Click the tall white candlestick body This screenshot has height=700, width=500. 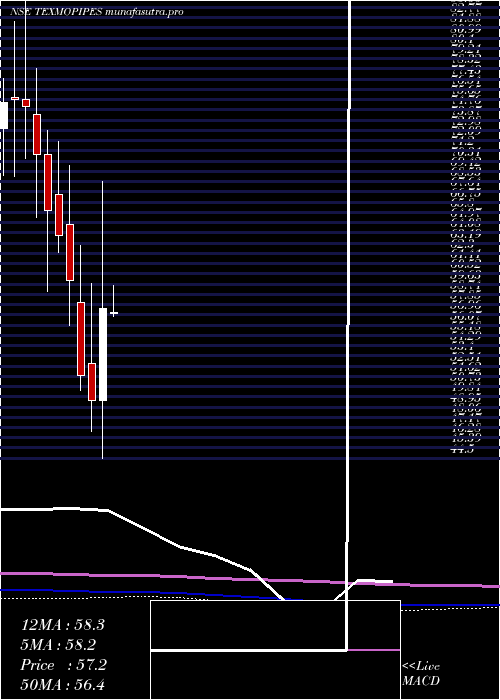coord(103,354)
